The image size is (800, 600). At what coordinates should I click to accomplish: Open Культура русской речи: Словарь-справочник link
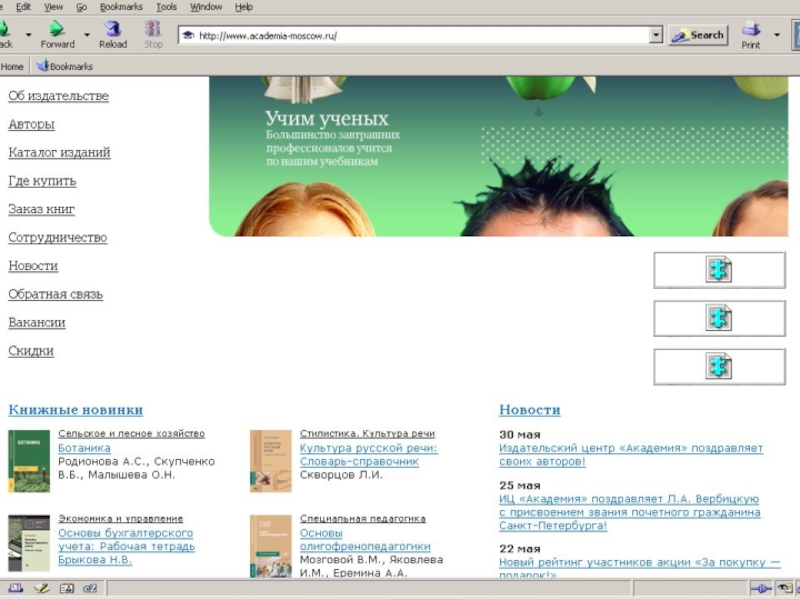(x=368, y=455)
